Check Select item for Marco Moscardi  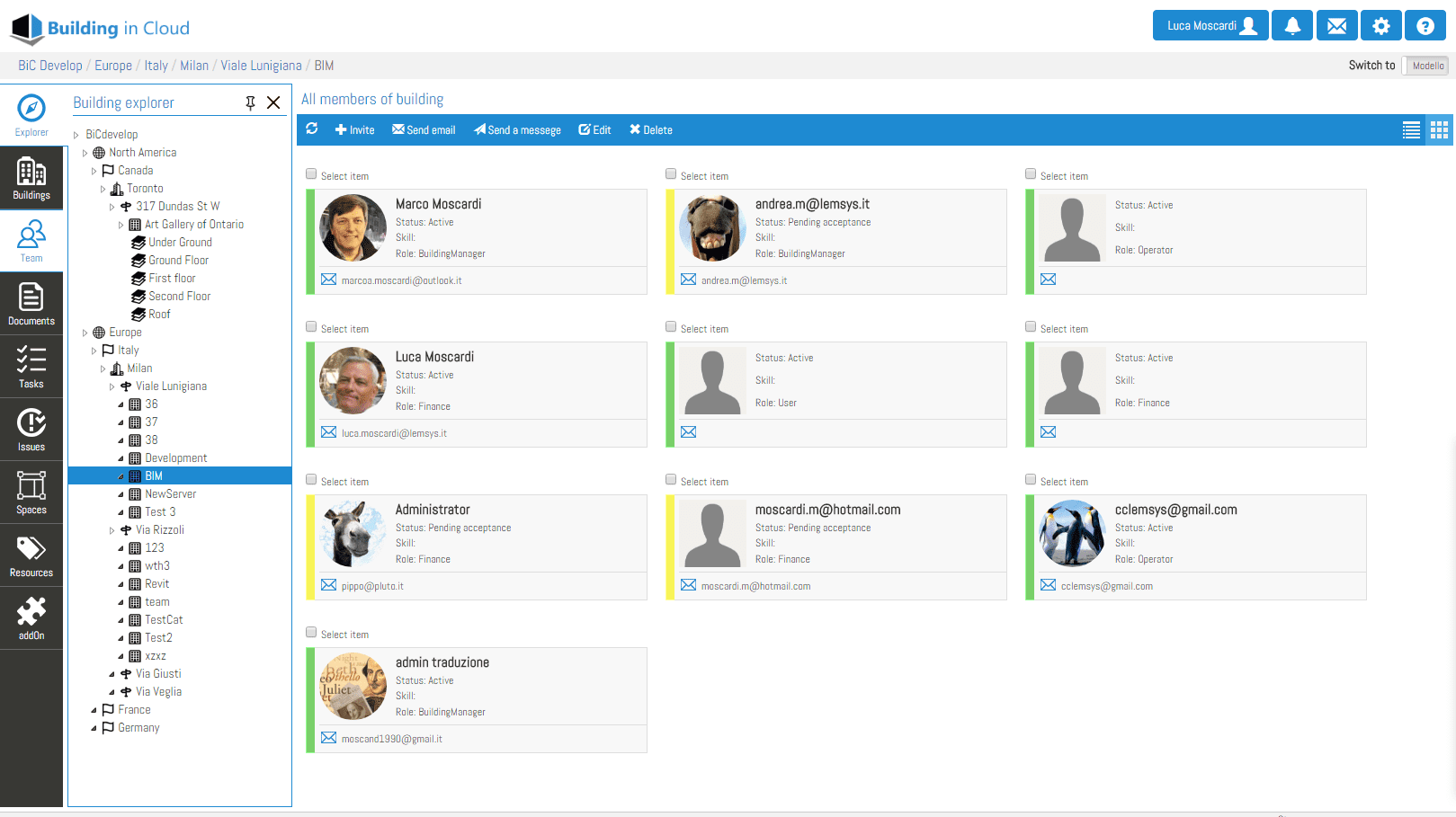tap(311, 174)
